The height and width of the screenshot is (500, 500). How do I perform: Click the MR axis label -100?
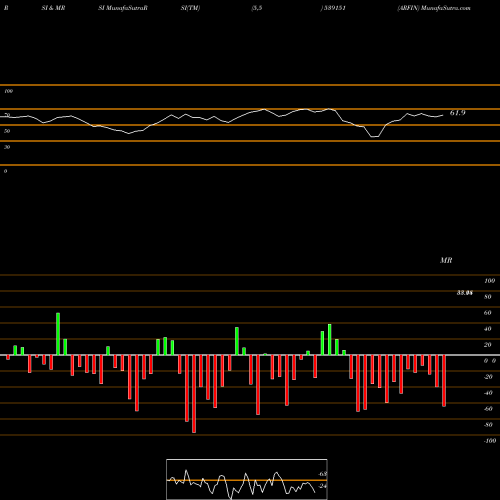pos(490,441)
